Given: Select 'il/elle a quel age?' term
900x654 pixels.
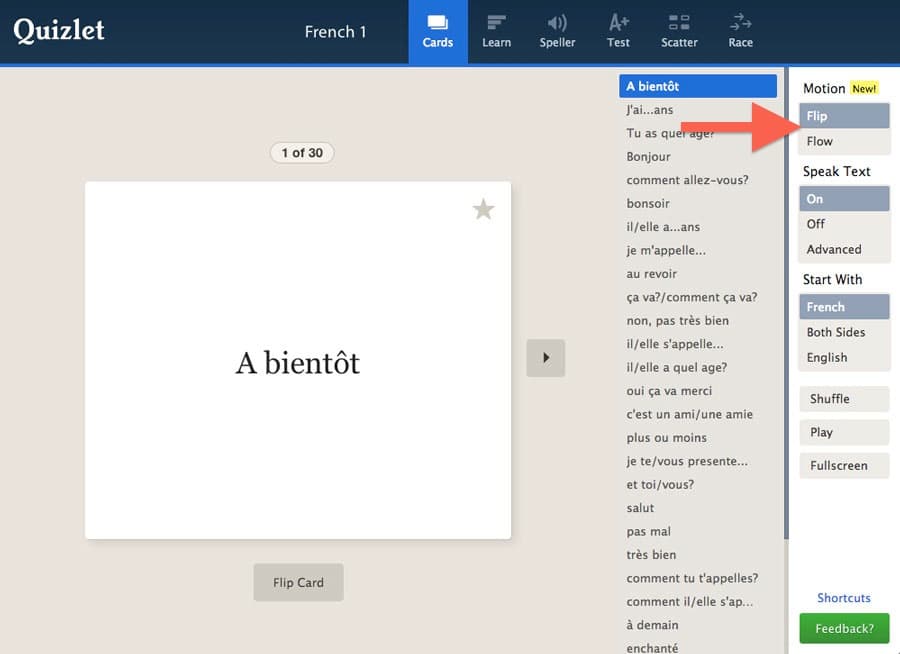Looking at the screenshot, I should [698, 367].
